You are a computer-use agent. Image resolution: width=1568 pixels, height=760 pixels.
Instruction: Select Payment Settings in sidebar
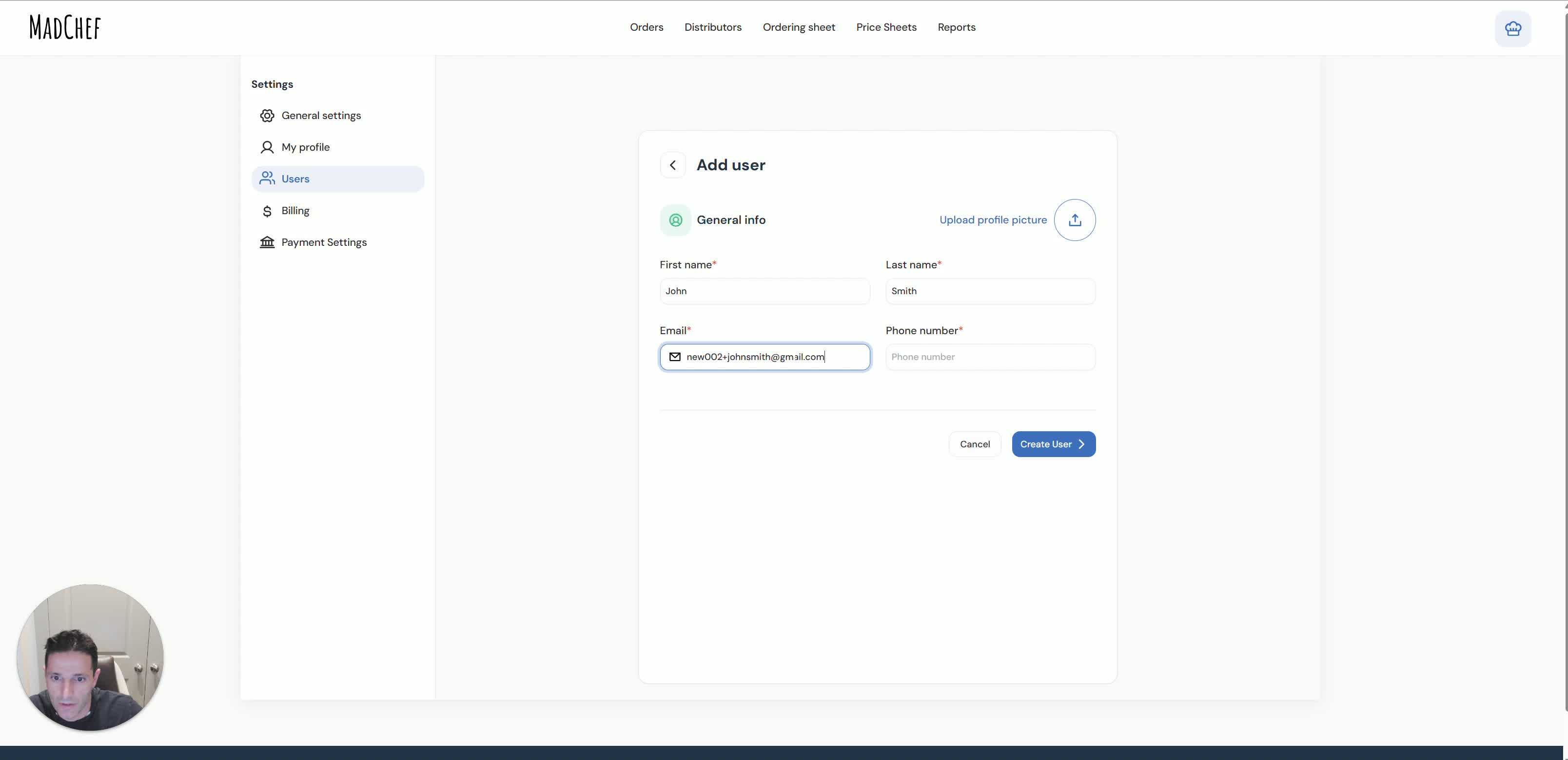coord(338,242)
